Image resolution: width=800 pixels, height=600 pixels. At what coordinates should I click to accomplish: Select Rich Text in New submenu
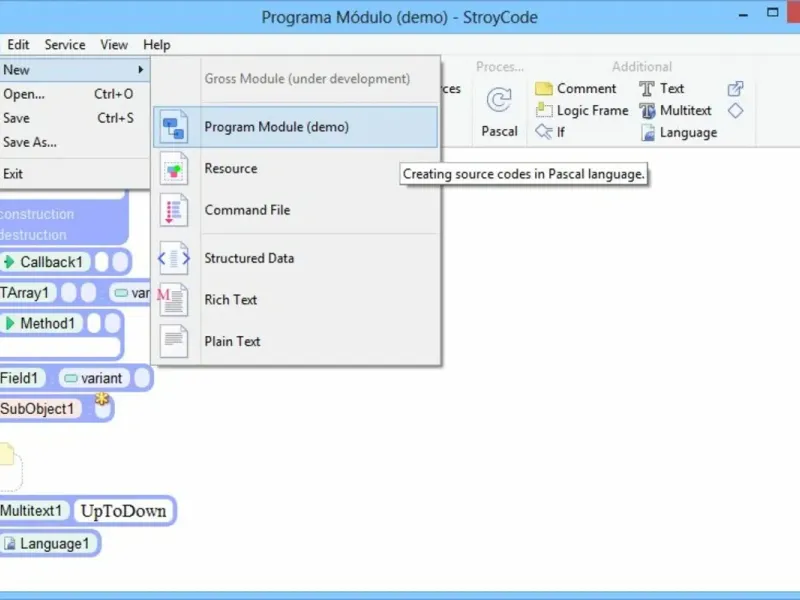click(296, 299)
